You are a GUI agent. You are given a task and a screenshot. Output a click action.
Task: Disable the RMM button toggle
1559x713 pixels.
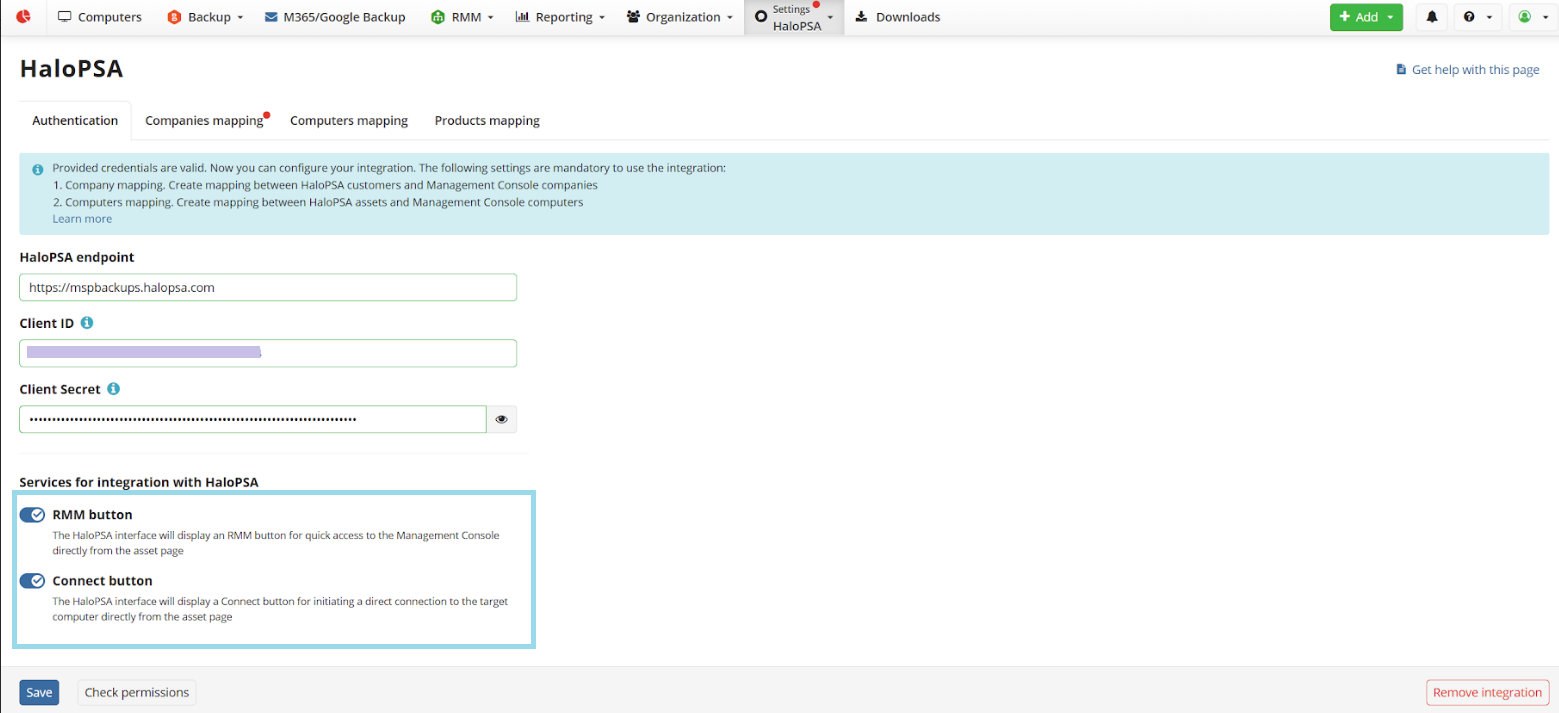pos(33,515)
